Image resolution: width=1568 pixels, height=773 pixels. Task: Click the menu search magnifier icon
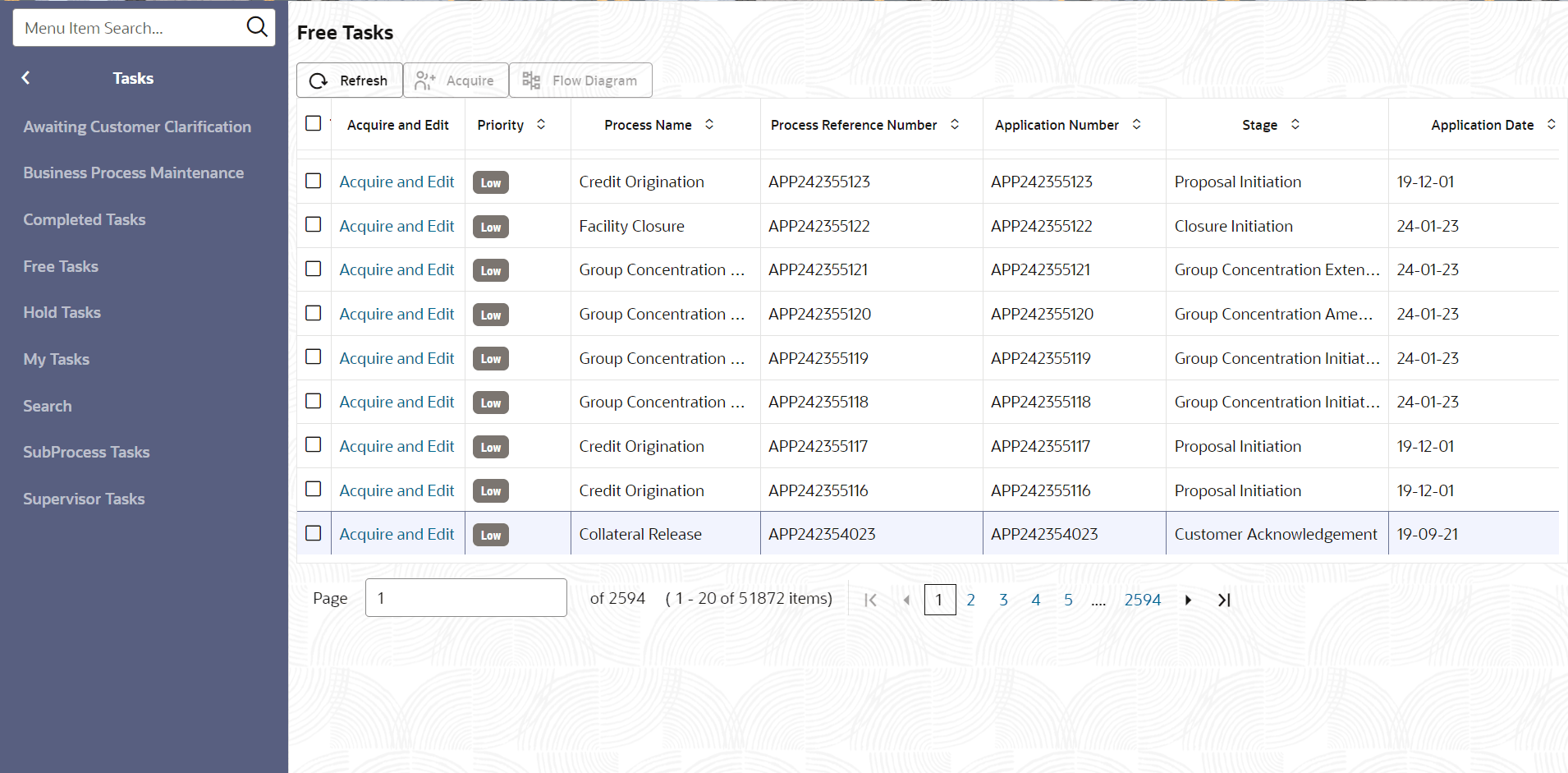pos(257,27)
